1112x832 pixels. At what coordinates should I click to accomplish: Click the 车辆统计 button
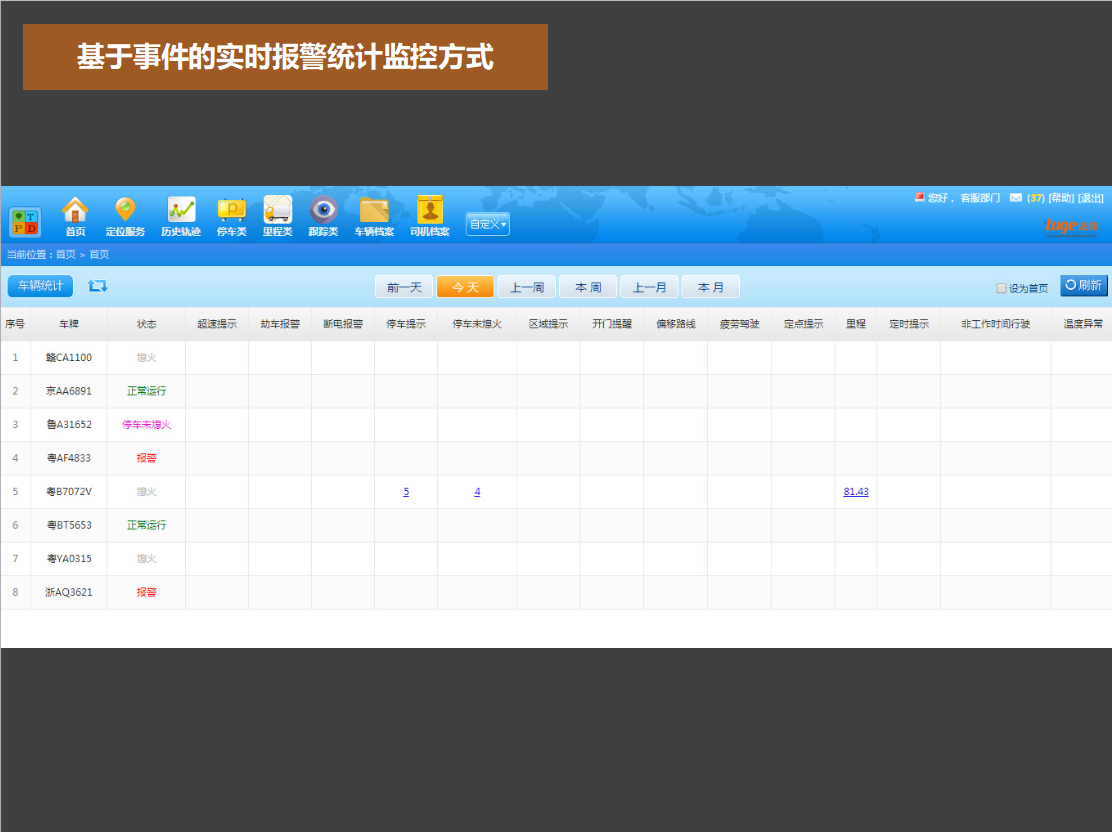click(x=40, y=286)
